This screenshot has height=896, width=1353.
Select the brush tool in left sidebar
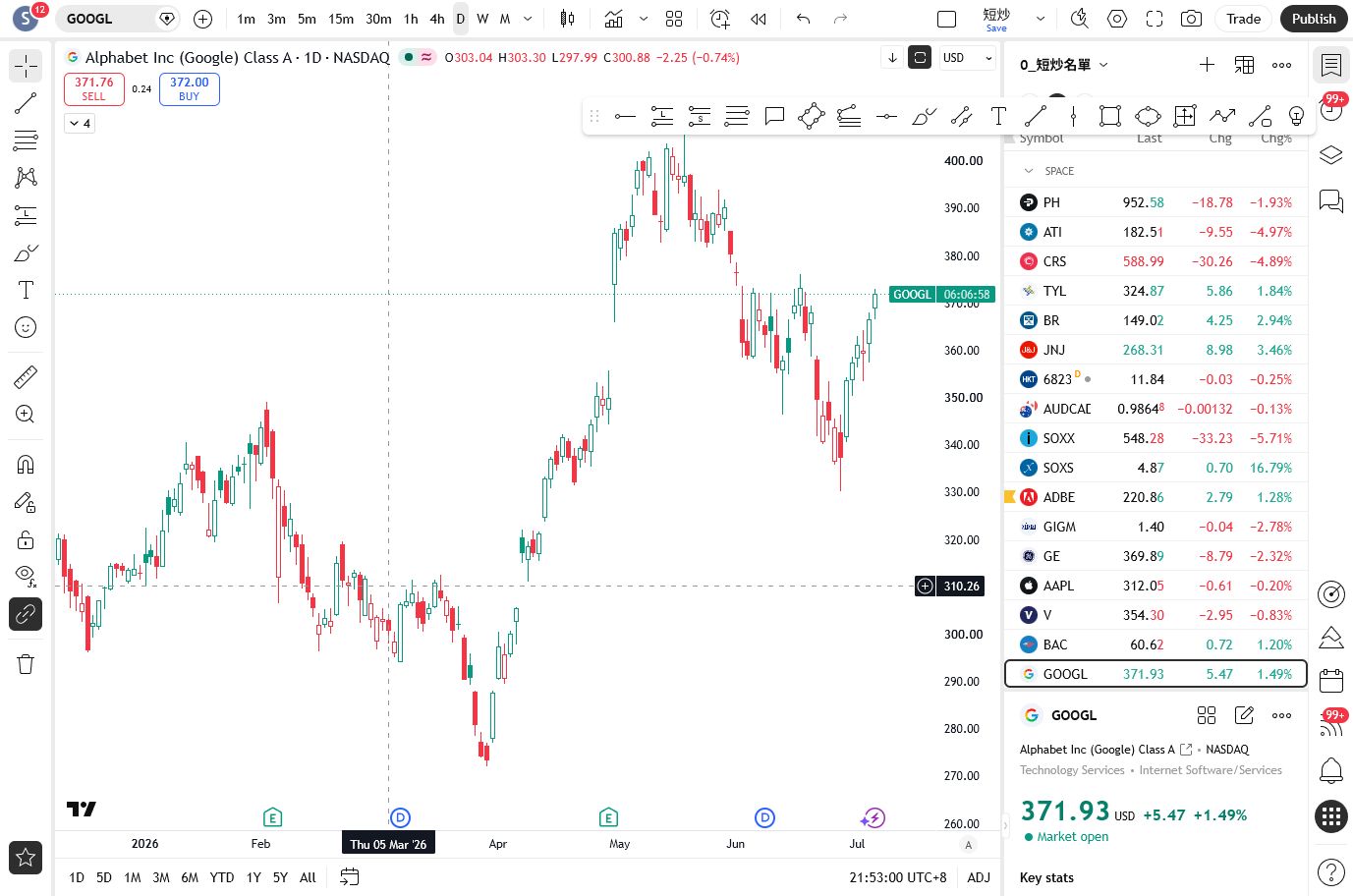click(26, 252)
